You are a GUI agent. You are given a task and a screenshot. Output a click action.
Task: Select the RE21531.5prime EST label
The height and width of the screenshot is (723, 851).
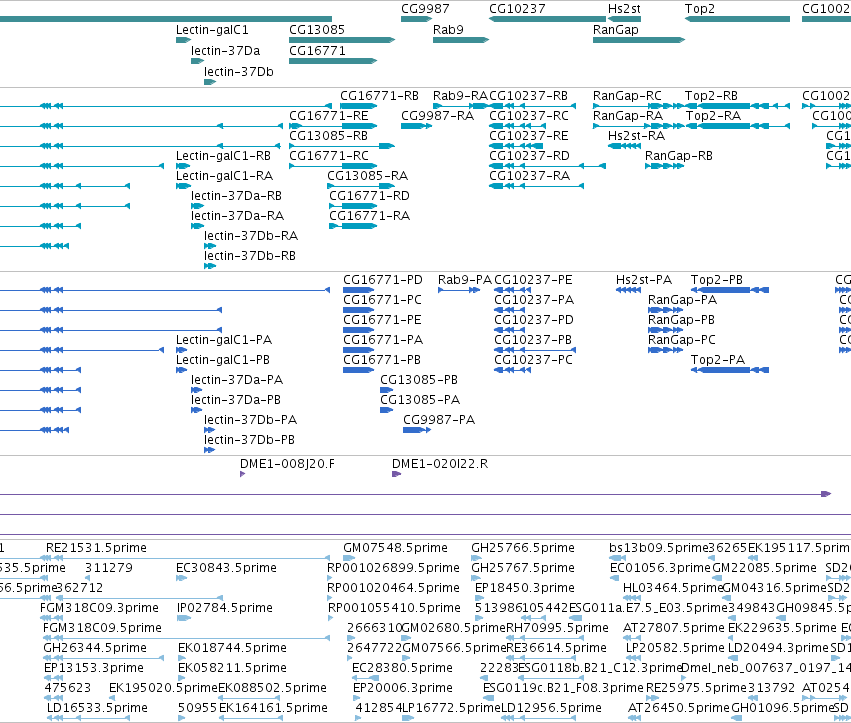point(96,548)
